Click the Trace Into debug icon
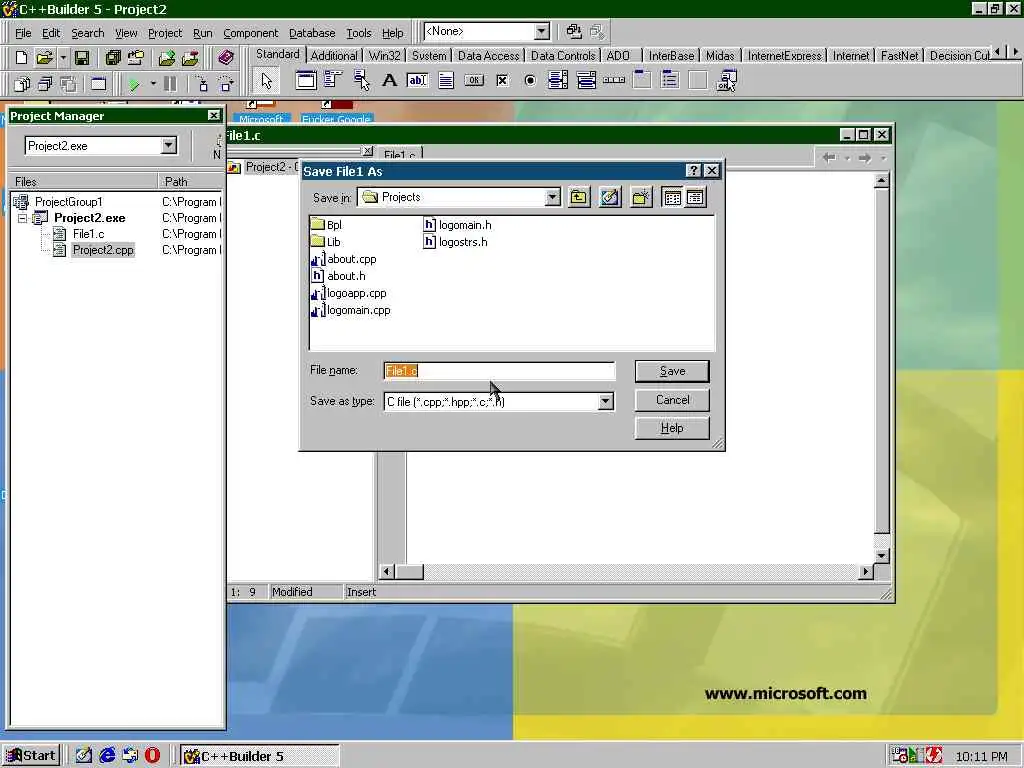 202,84
